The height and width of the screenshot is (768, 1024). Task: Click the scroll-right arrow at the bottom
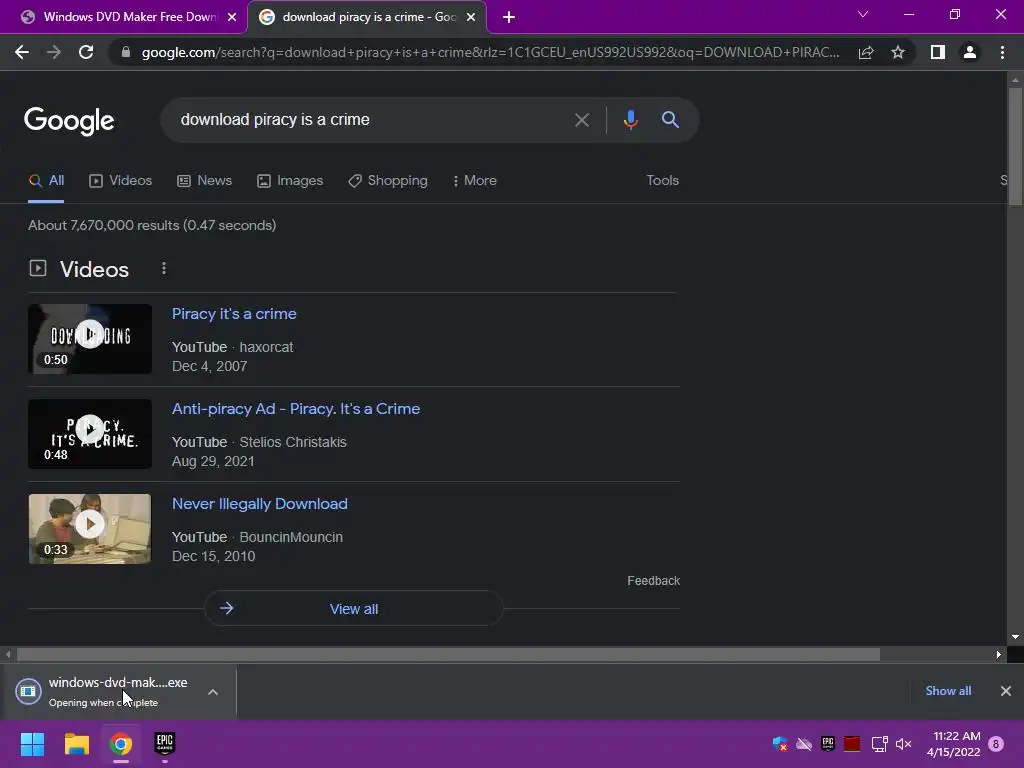999,654
